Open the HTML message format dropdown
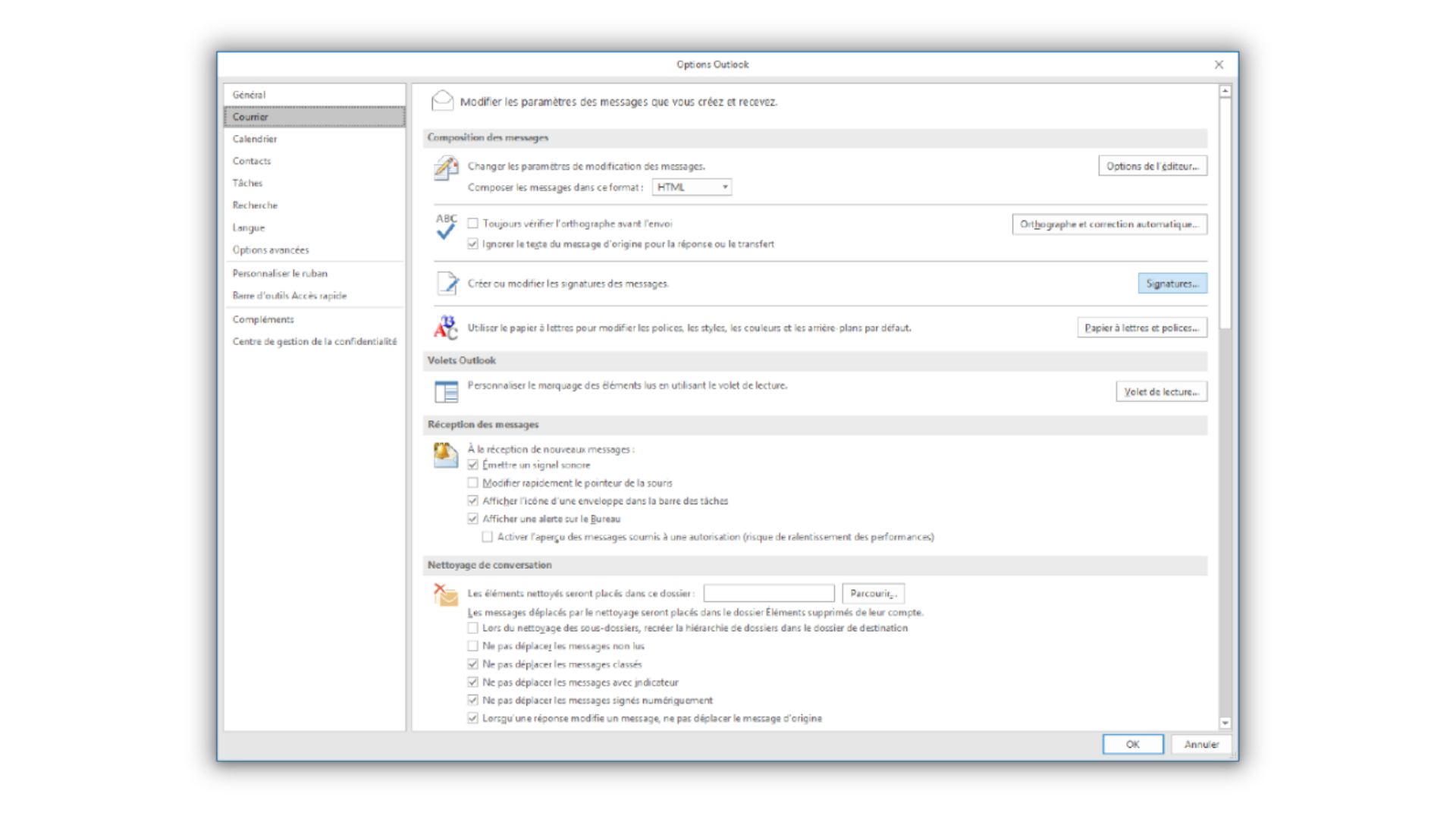 pos(692,187)
